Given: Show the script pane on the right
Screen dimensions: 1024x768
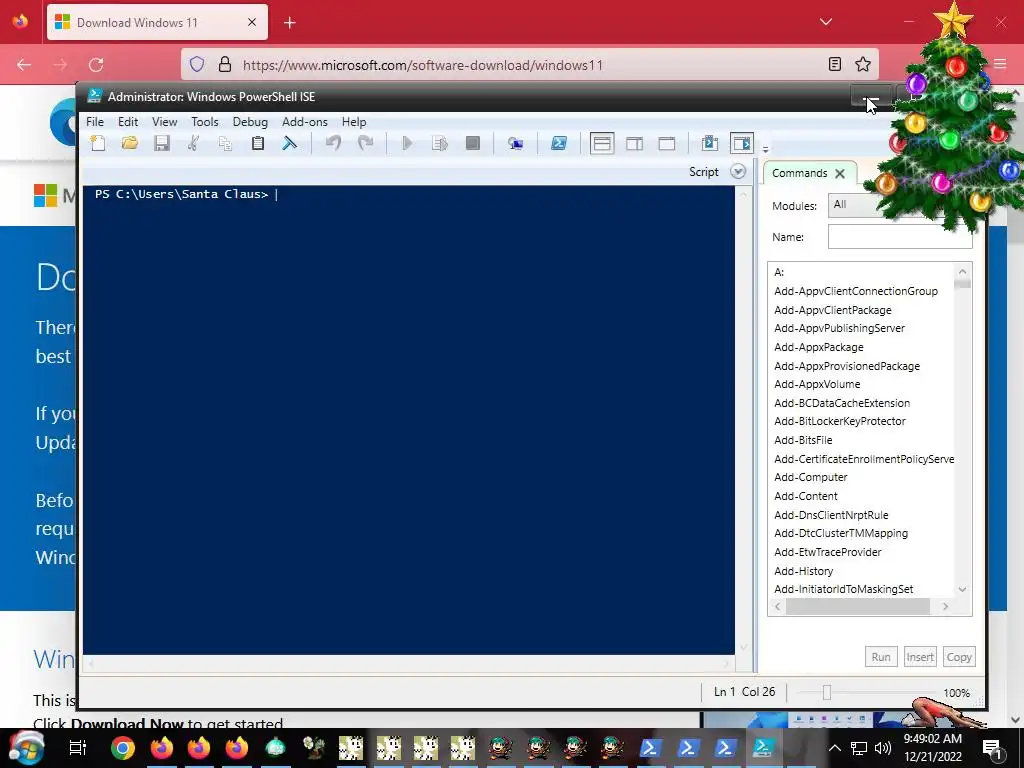Looking at the screenshot, I should [x=635, y=143].
